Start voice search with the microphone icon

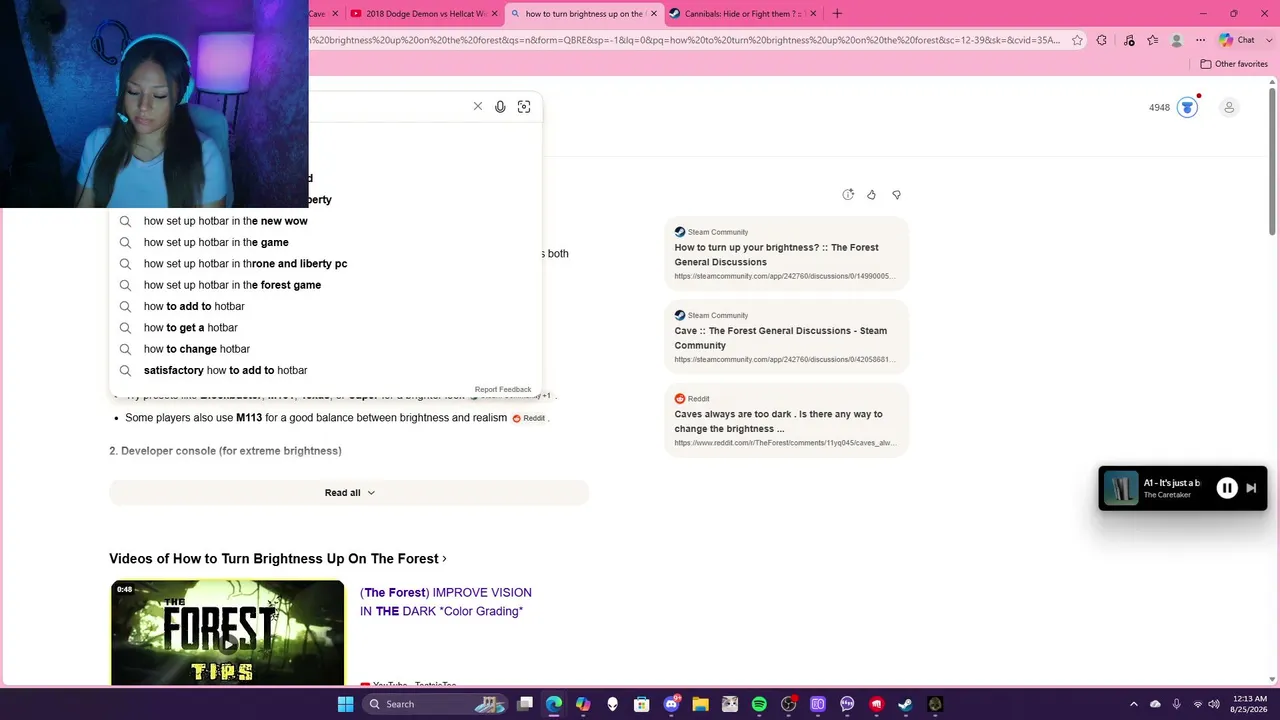click(x=500, y=107)
